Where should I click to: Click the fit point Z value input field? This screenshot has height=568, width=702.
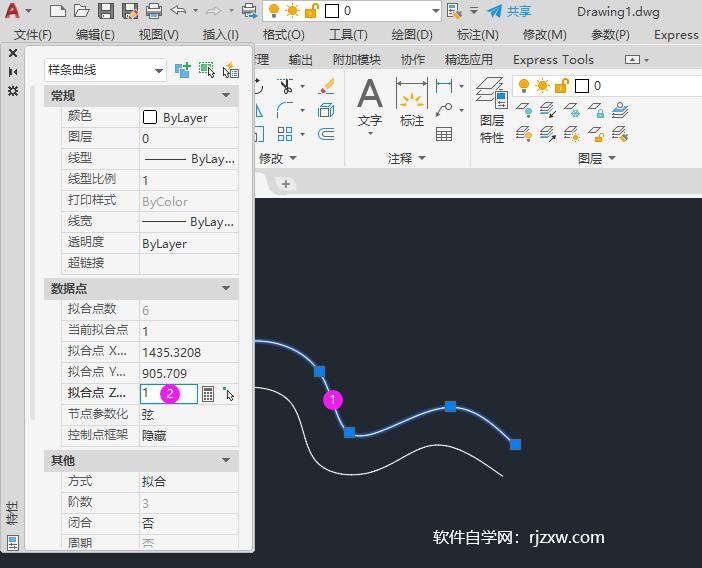169,394
